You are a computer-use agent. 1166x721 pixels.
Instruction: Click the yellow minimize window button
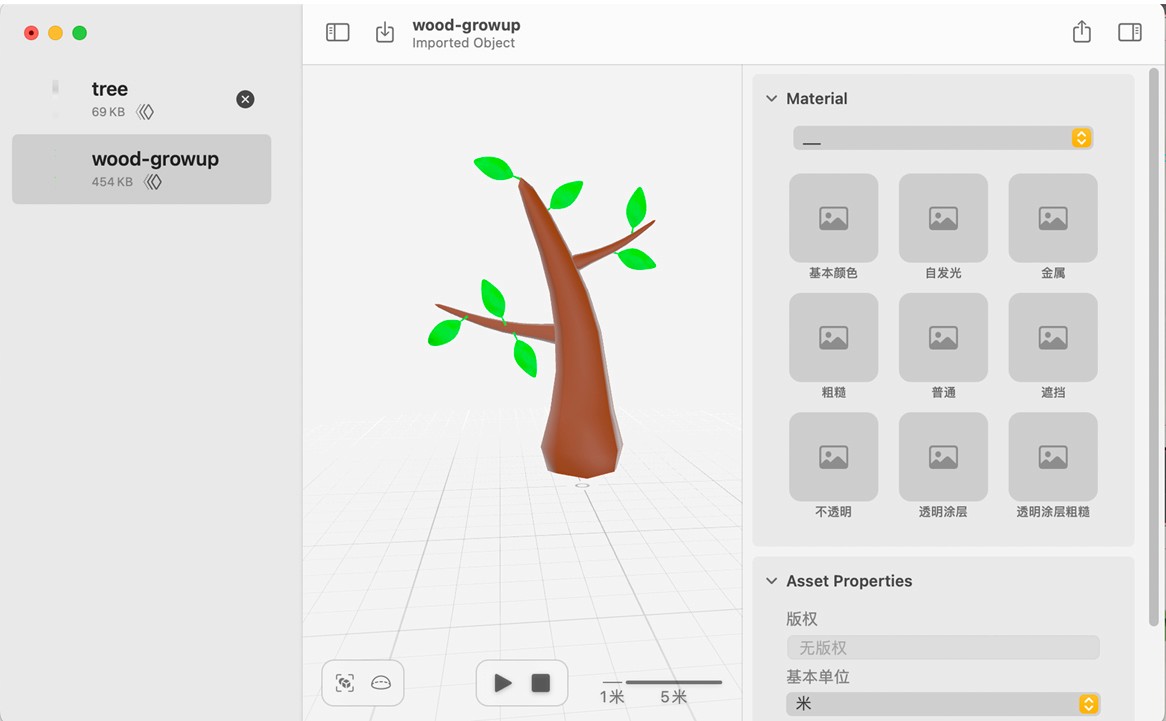coord(55,33)
